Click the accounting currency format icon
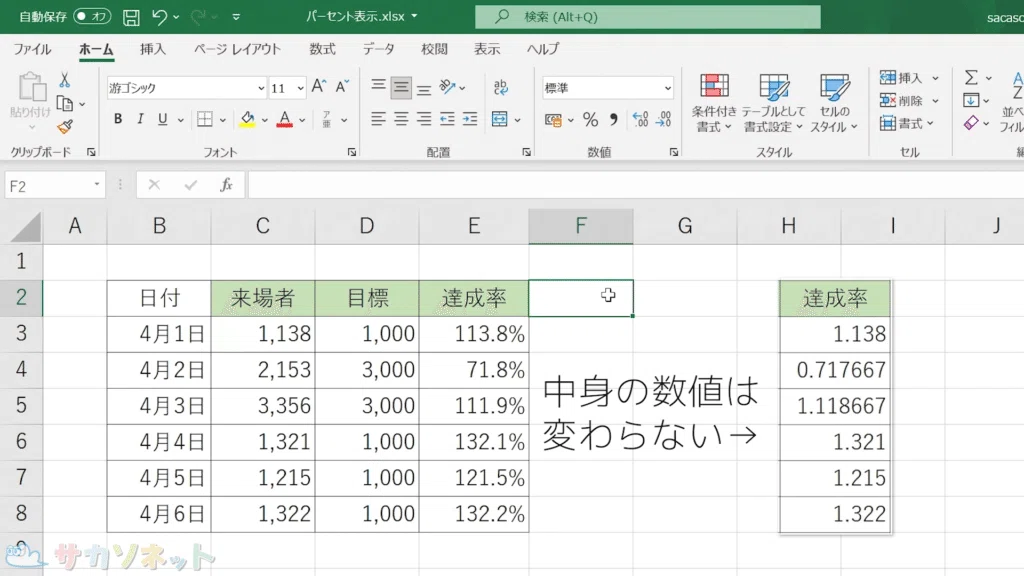Image resolution: width=1024 pixels, height=576 pixels. 552,120
